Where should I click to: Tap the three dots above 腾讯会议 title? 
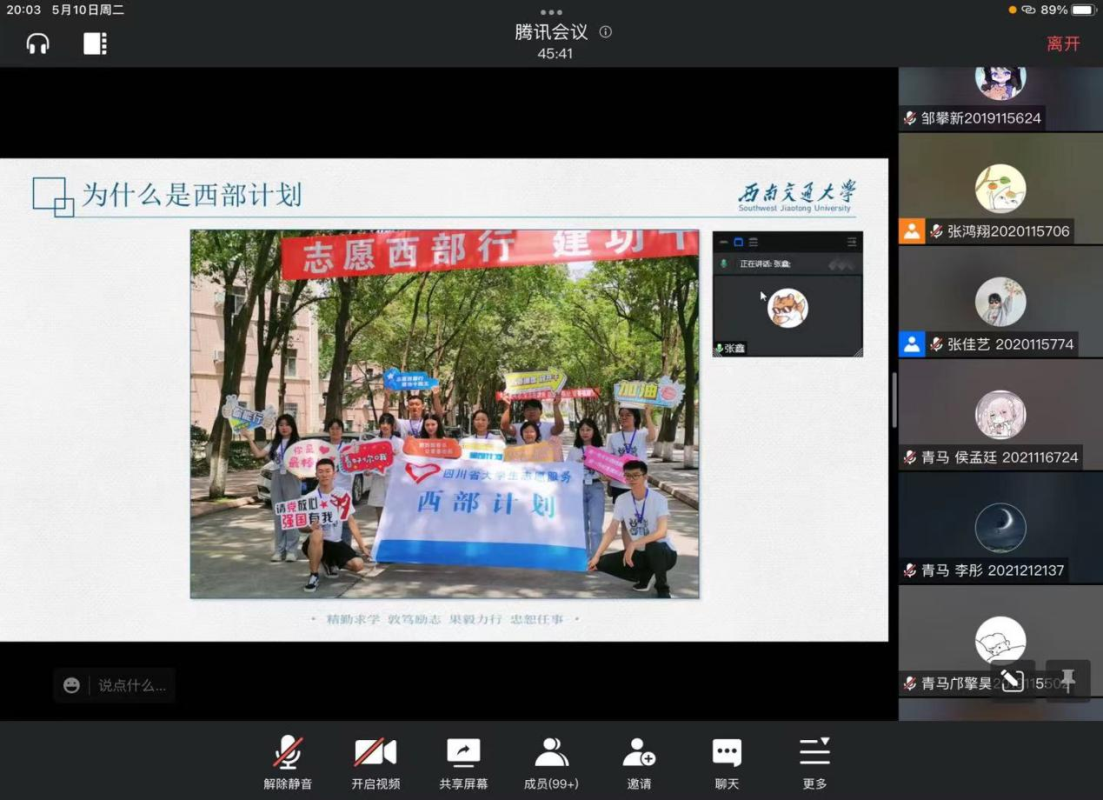click(x=551, y=12)
